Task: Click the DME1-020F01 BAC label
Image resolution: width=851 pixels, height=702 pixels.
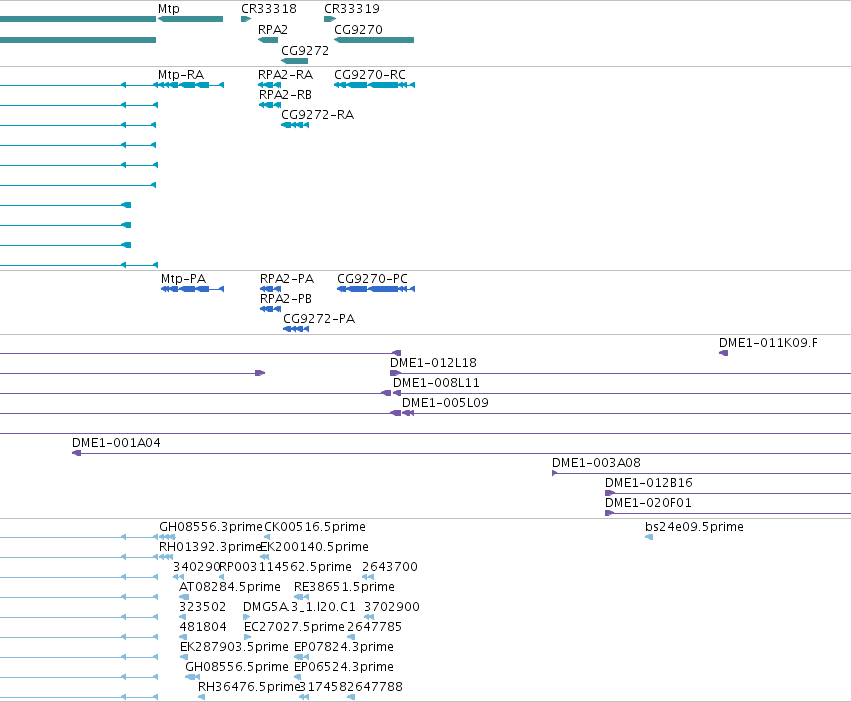Action: pos(648,504)
